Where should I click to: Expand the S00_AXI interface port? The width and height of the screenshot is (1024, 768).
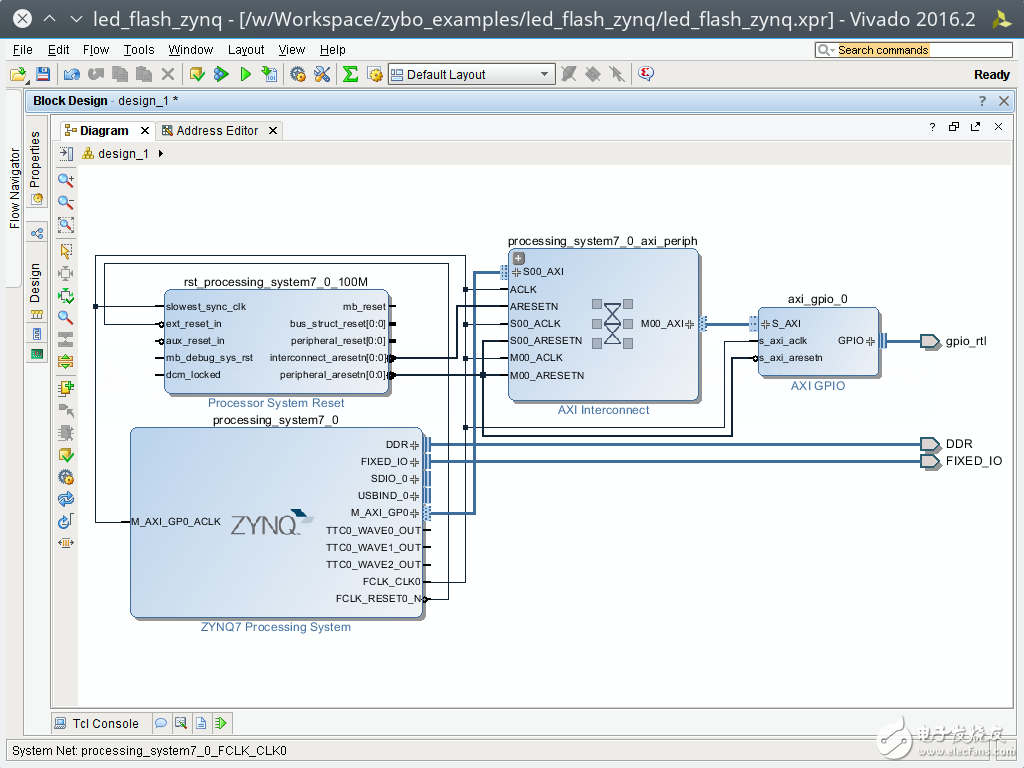point(516,272)
